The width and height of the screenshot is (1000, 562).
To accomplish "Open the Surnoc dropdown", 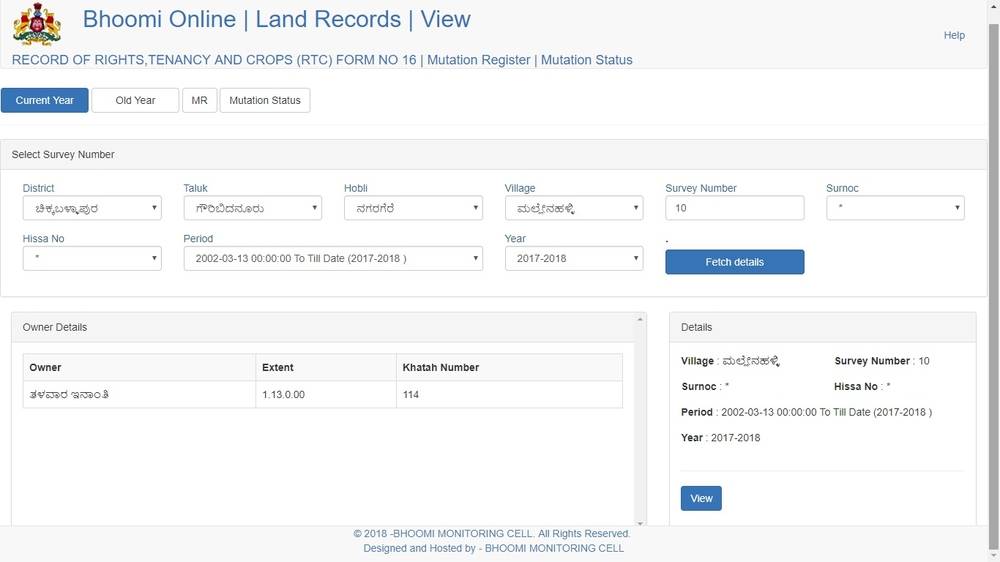I will pos(895,208).
